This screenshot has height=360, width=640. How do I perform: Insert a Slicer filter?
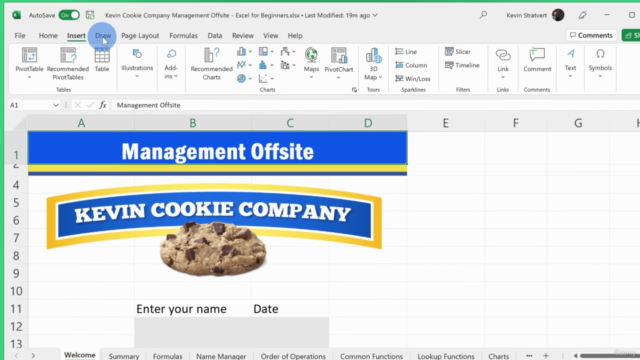458,51
